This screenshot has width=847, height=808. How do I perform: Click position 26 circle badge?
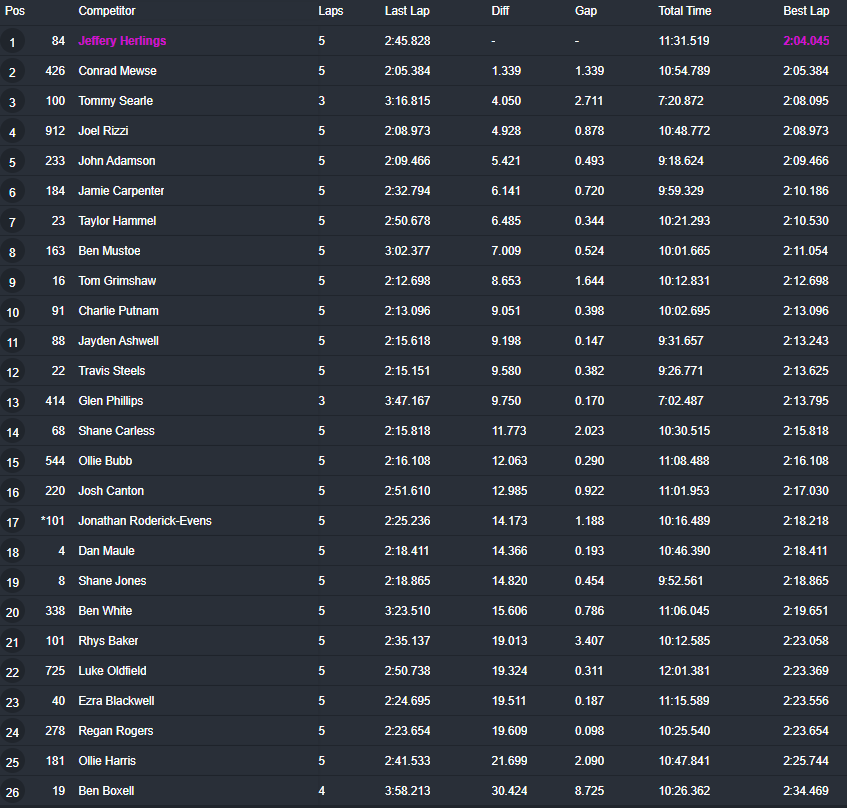[12, 792]
